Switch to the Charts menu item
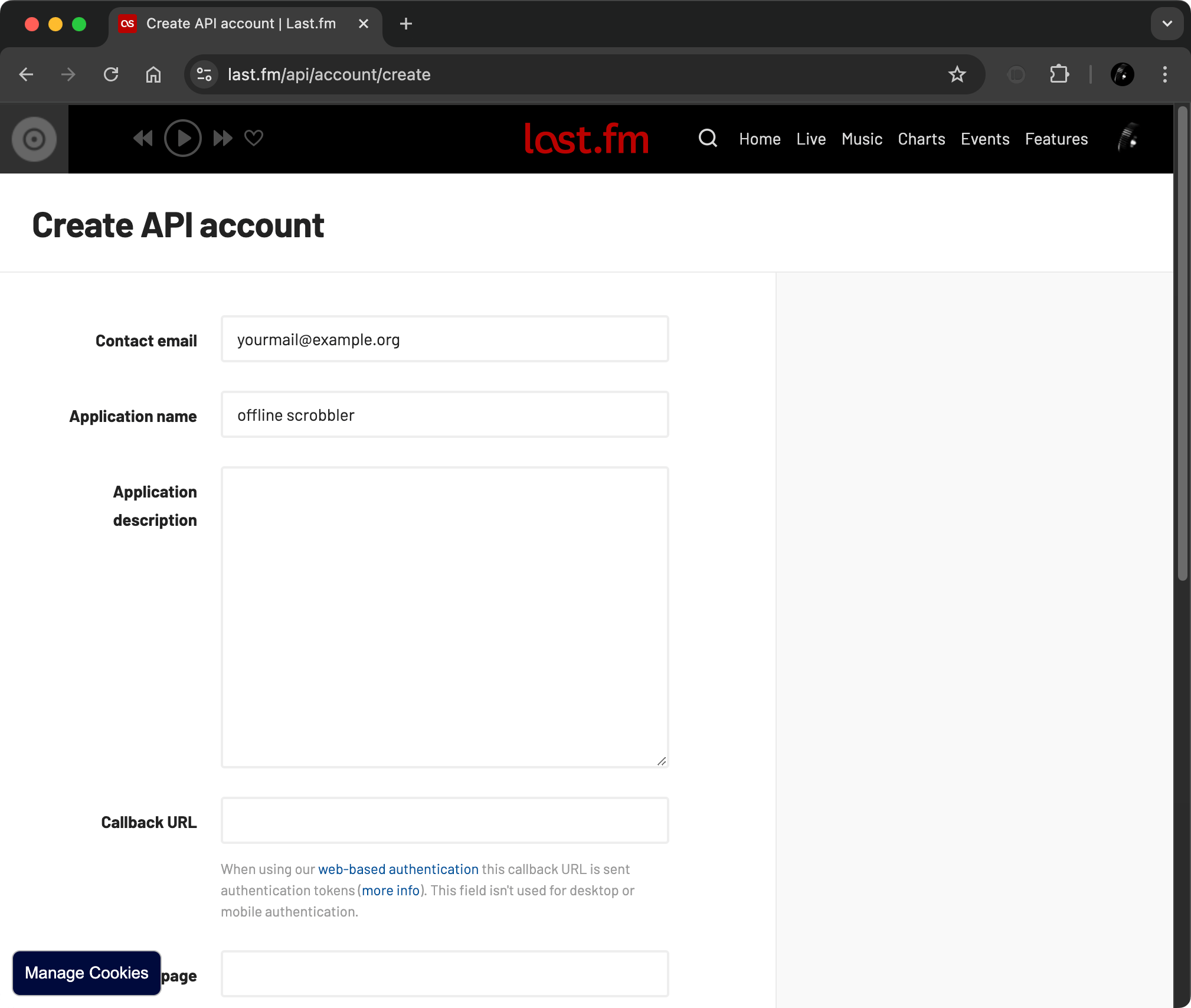 pos(921,139)
